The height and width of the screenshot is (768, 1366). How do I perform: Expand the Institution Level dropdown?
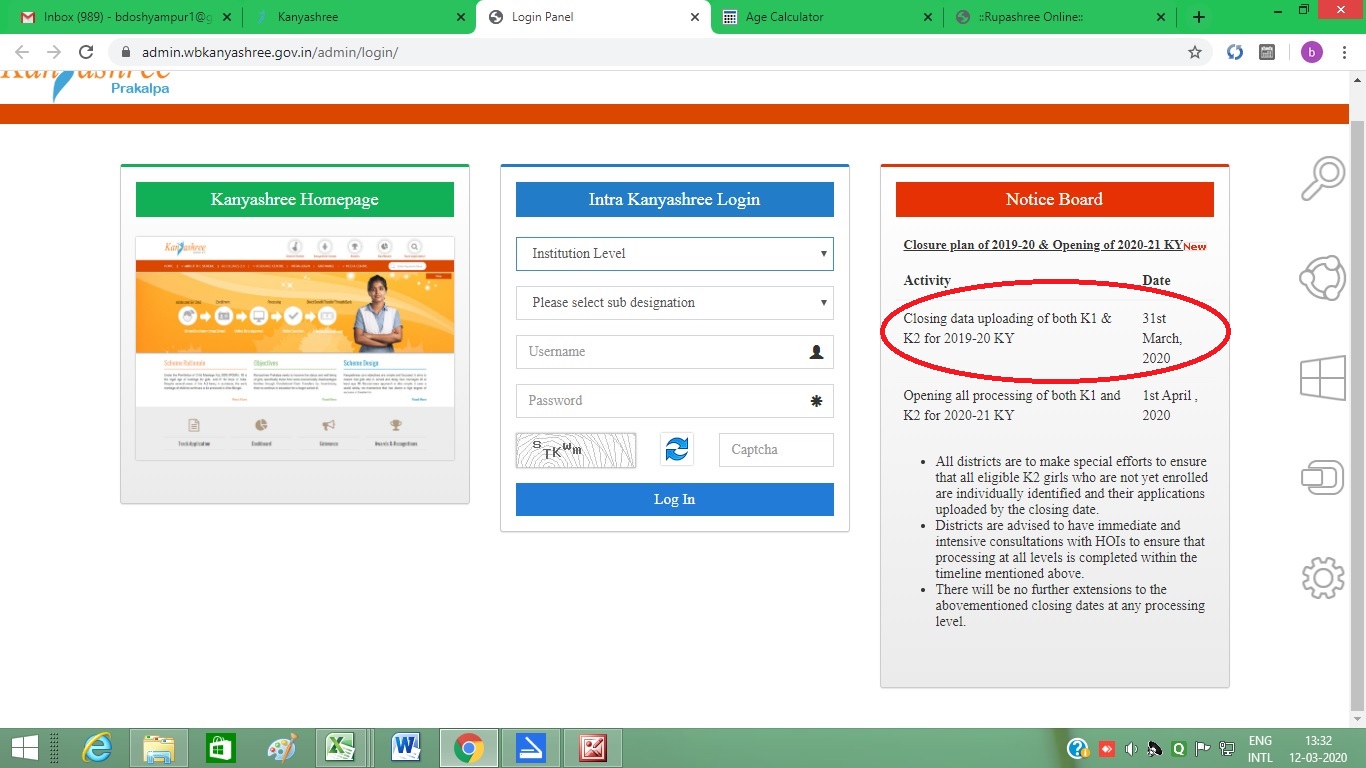coord(675,254)
